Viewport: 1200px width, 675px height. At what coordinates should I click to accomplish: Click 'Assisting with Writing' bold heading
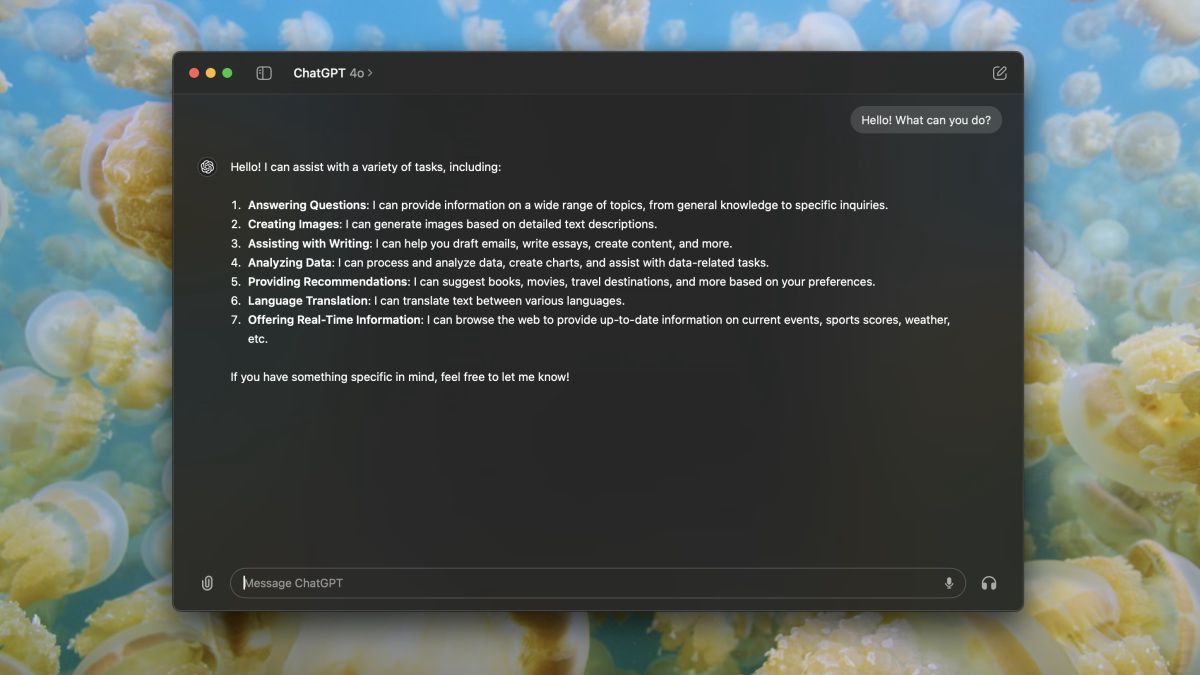click(x=309, y=243)
